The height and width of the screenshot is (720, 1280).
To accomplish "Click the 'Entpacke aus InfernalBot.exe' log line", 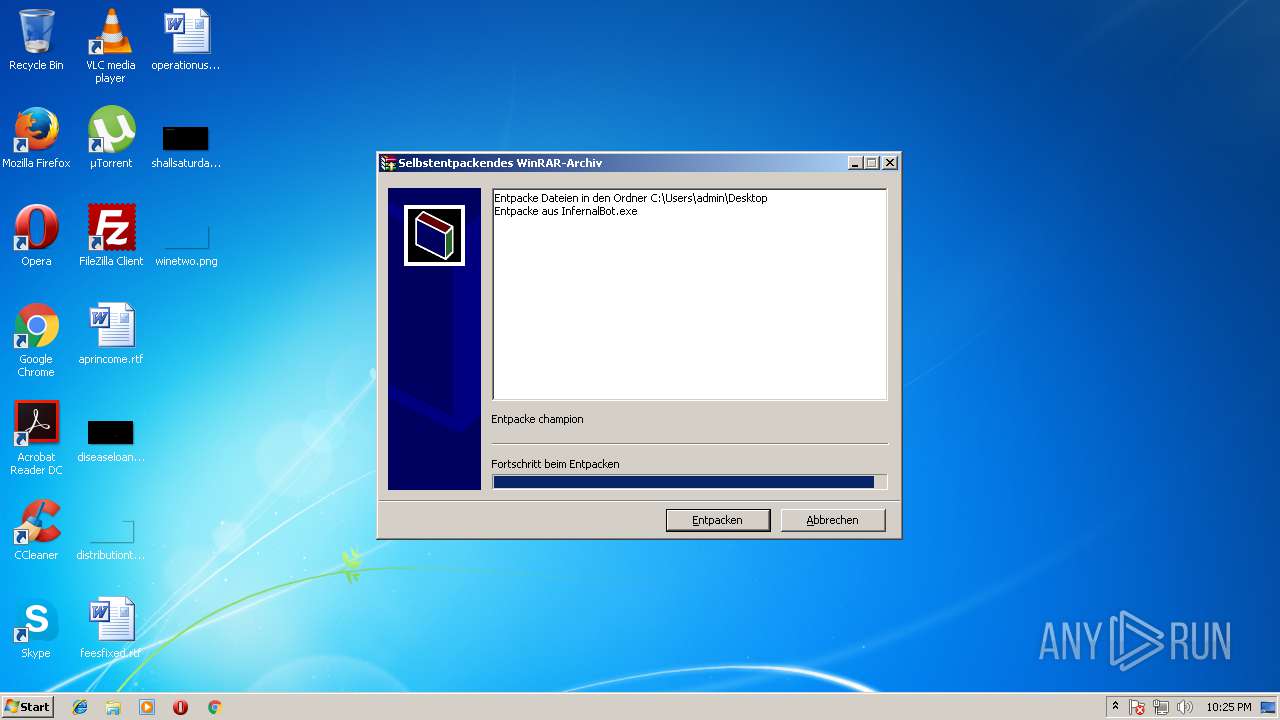I will [566, 211].
